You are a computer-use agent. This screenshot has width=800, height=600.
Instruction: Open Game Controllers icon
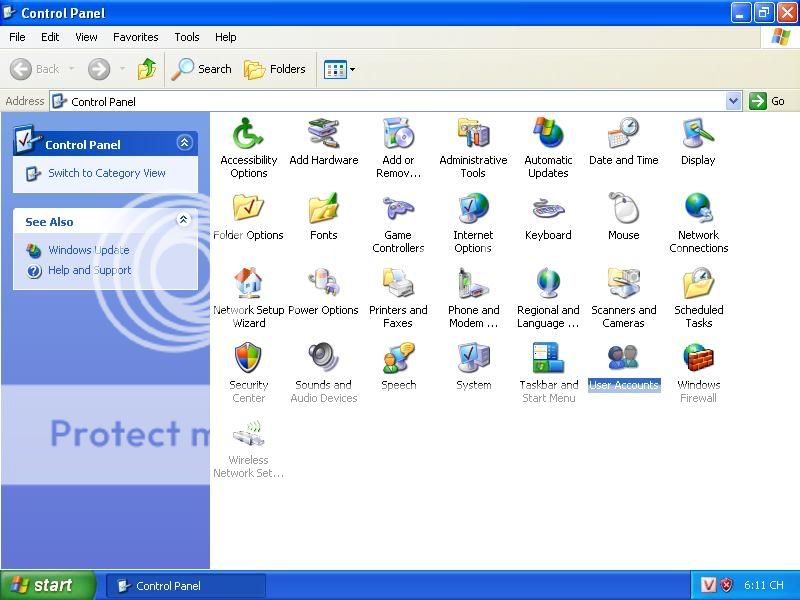point(398,223)
